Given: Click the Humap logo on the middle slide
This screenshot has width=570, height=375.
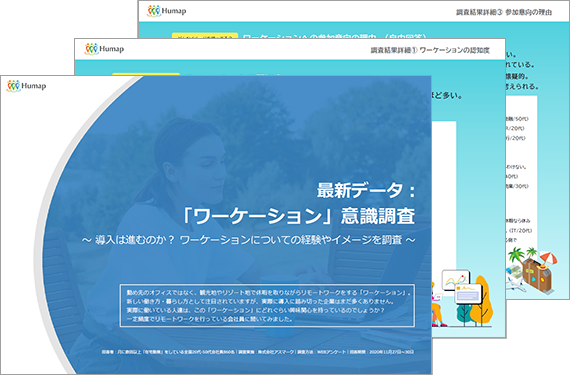Looking at the screenshot, I should pos(104,49).
